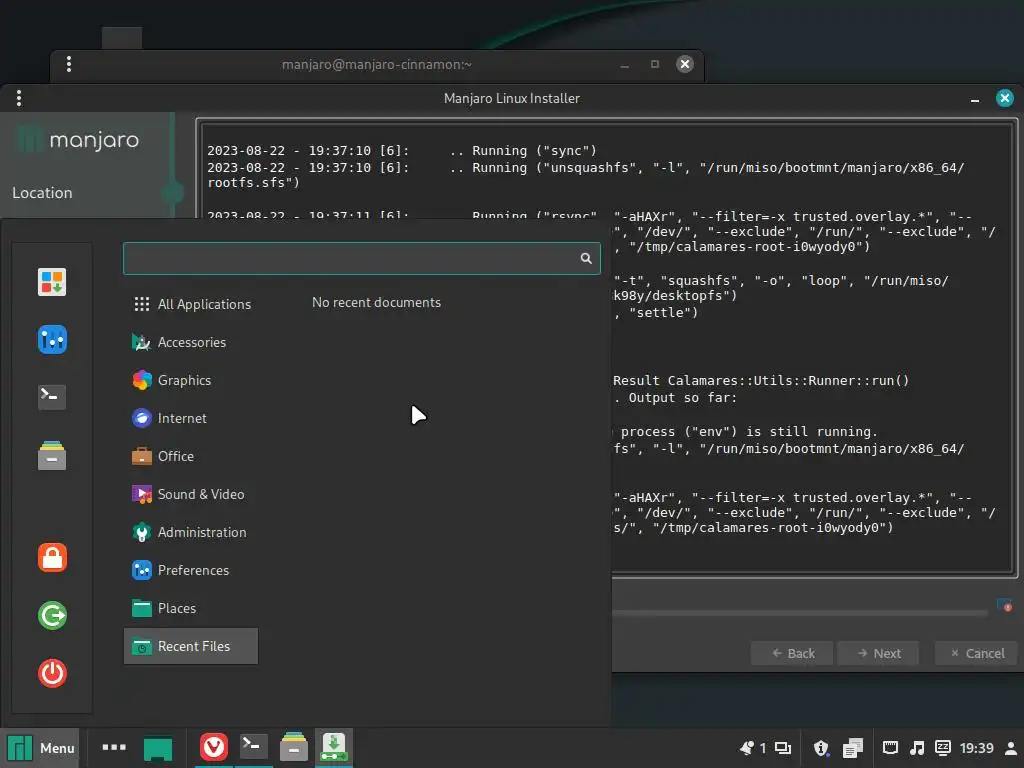Select the Graphics category

coord(191,380)
